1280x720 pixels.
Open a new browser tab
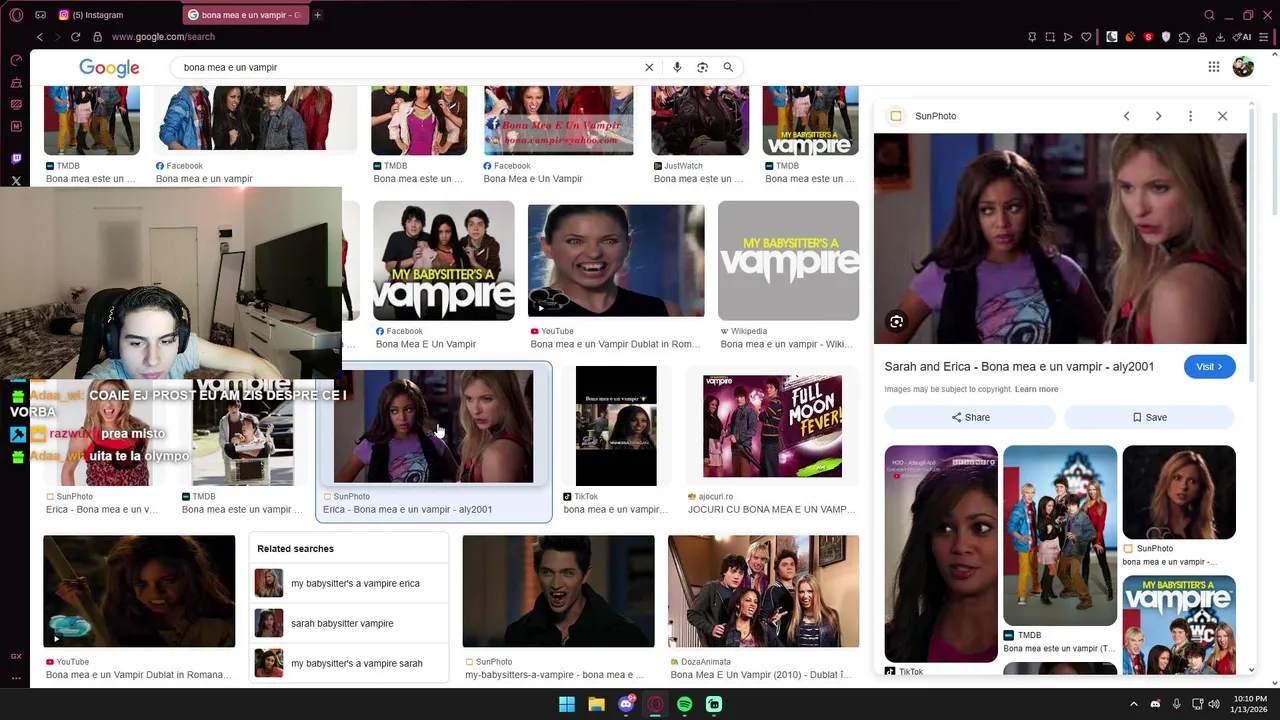318,15
